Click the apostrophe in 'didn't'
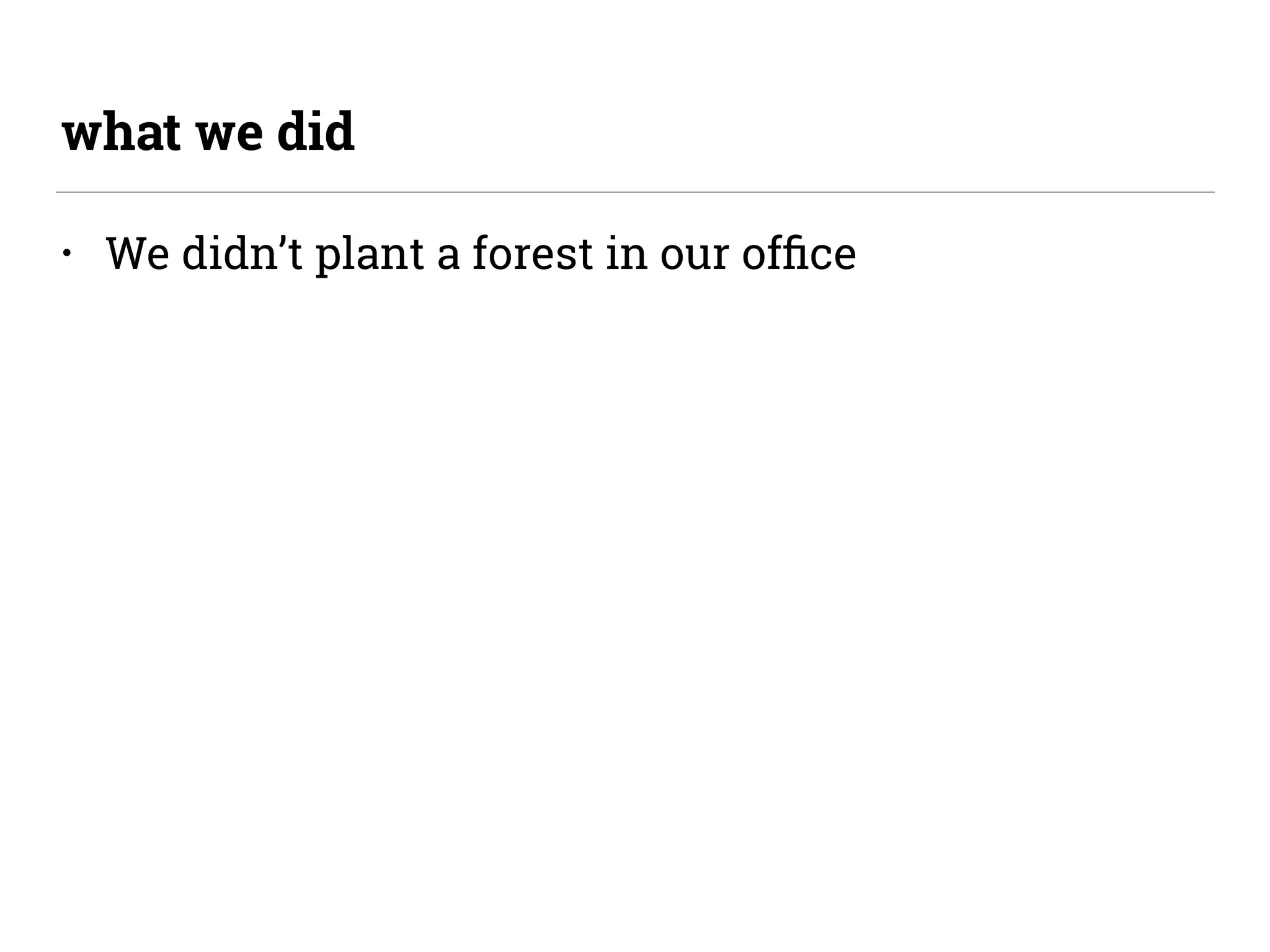This screenshot has height=952, width=1270. (x=283, y=240)
